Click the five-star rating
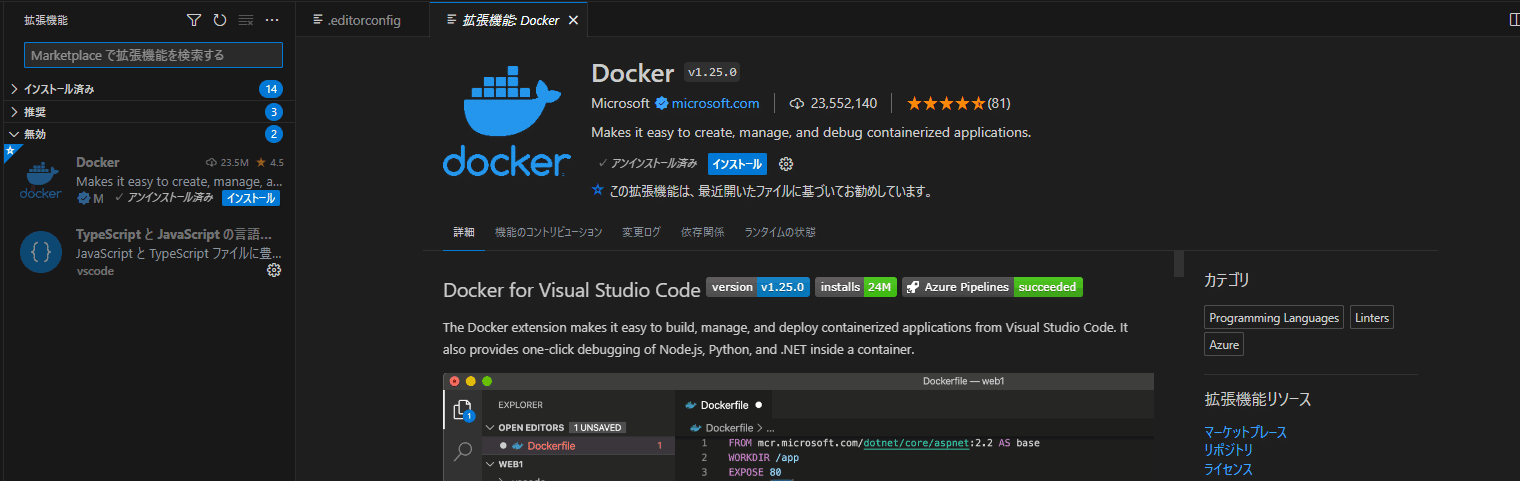 click(x=946, y=103)
